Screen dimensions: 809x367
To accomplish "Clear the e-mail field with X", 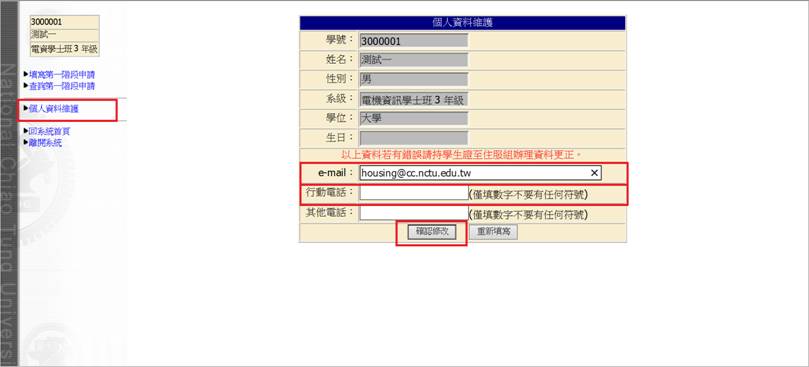I will coord(594,173).
